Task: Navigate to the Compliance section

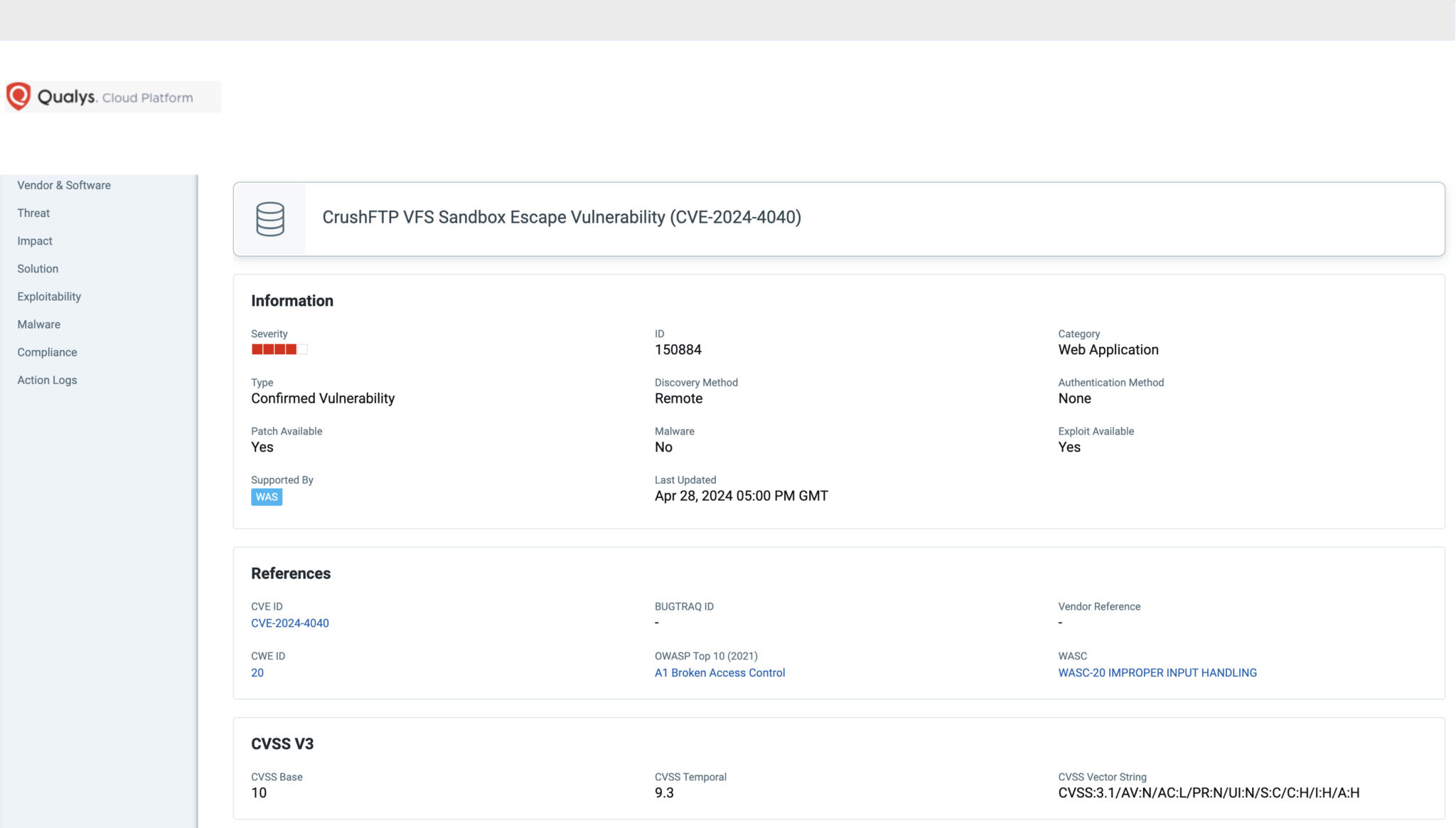Action: (x=47, y=352)
